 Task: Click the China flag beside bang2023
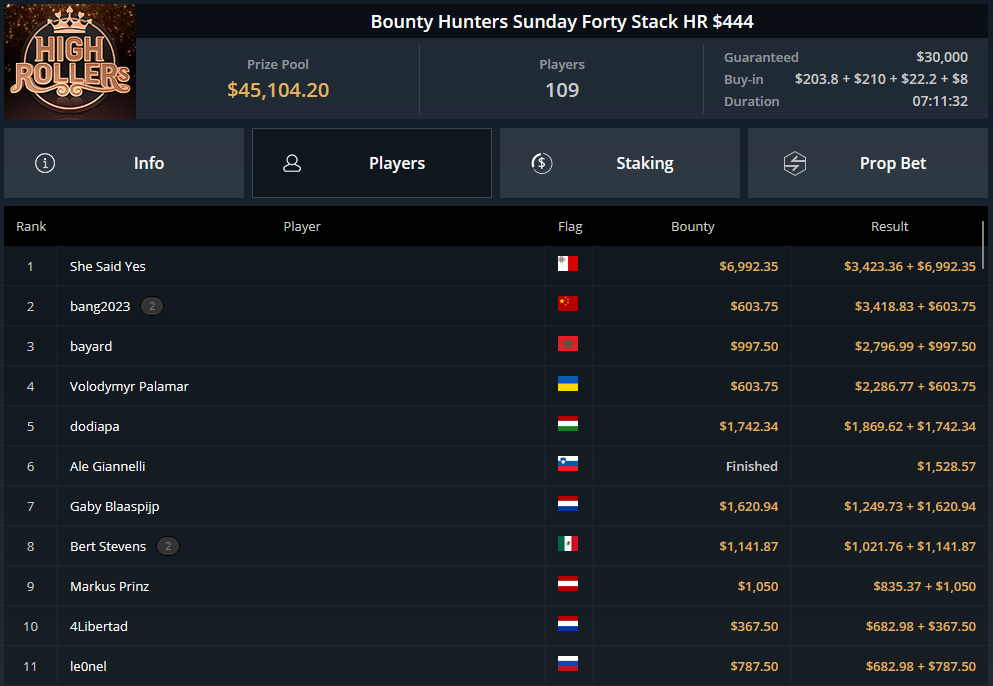point(567,303)
